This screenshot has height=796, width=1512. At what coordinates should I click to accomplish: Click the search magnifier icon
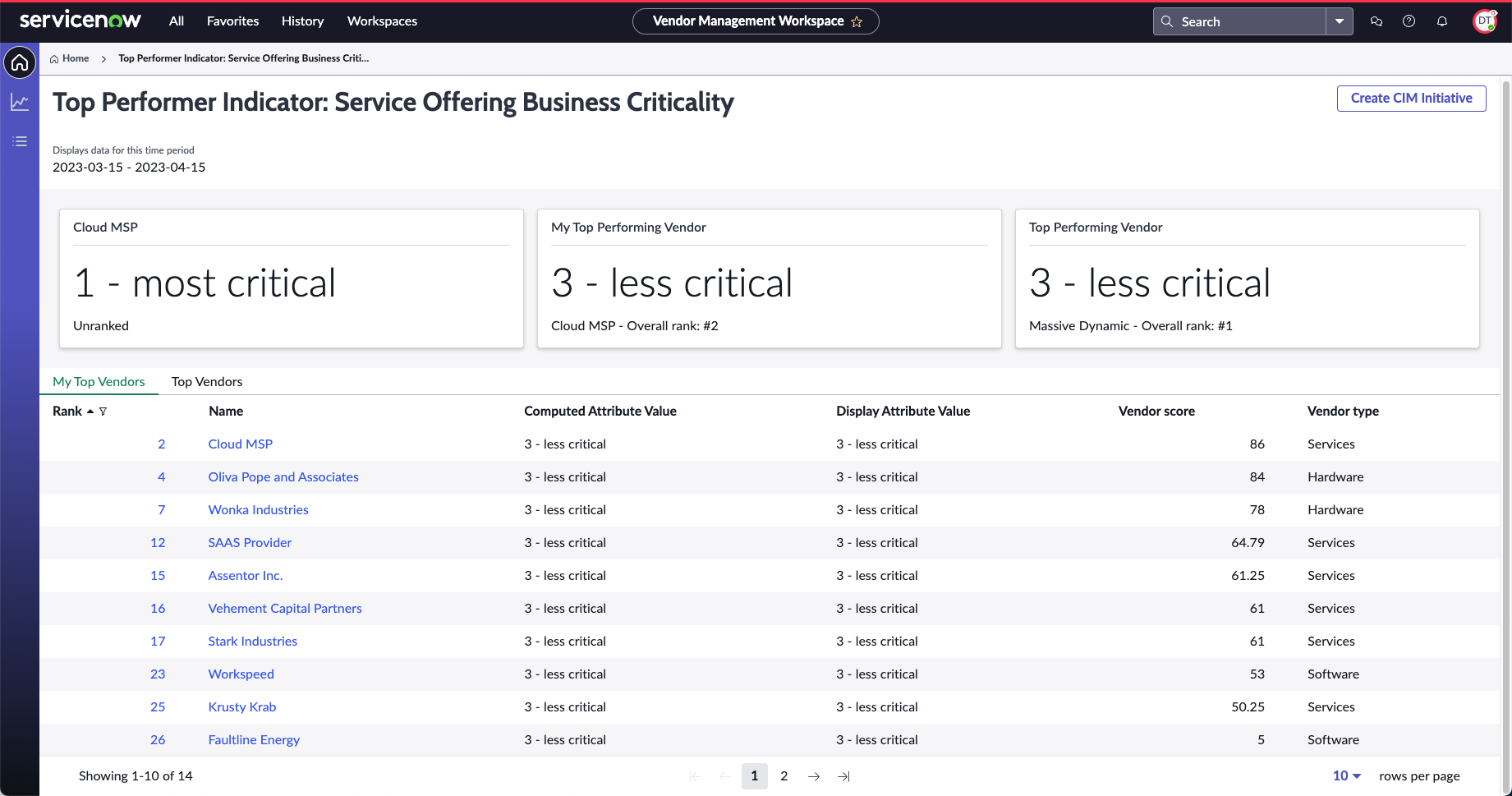point(1166,21)
